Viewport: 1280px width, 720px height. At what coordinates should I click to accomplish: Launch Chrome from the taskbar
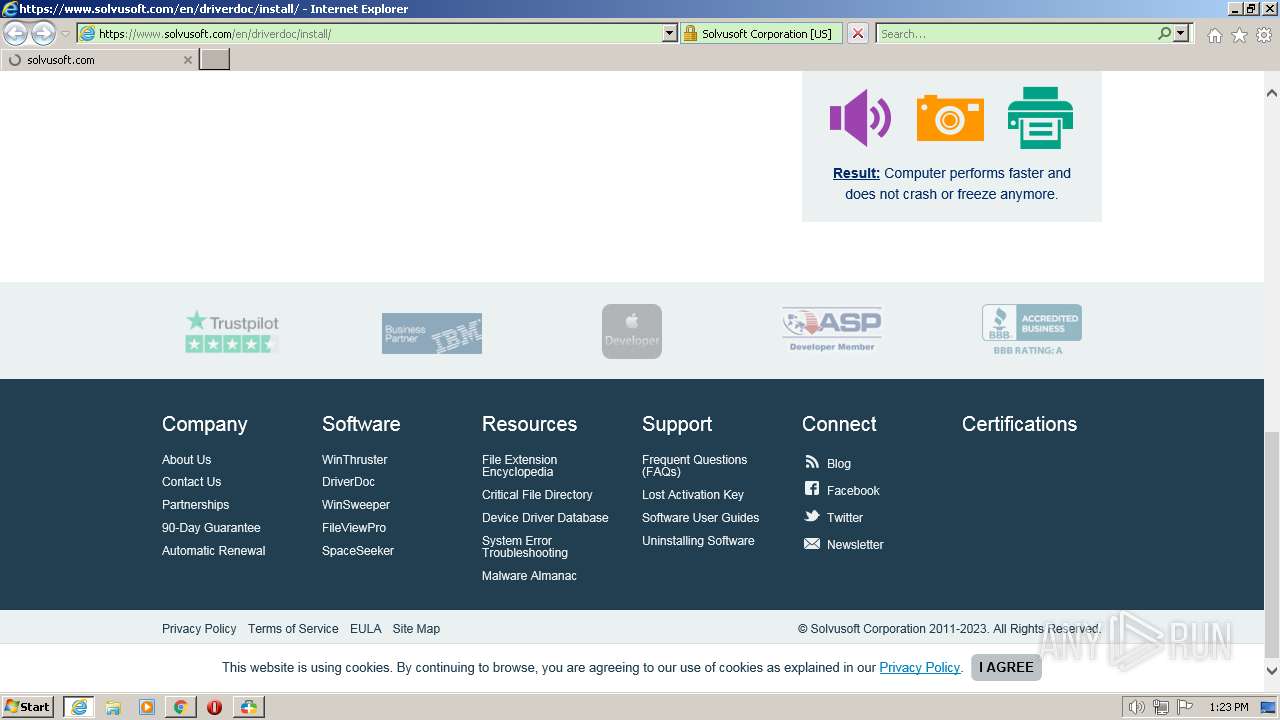181,707
